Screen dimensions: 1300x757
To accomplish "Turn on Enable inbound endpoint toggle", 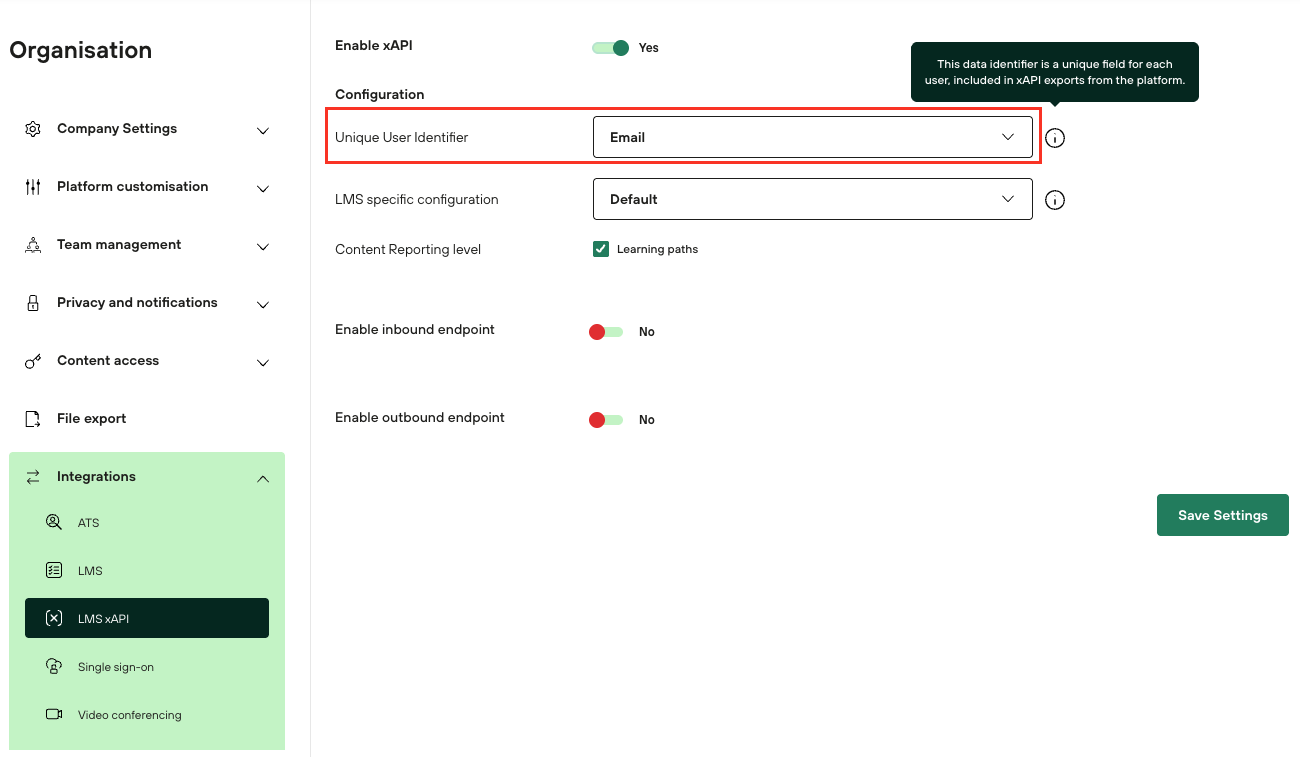I will [606, 332].
